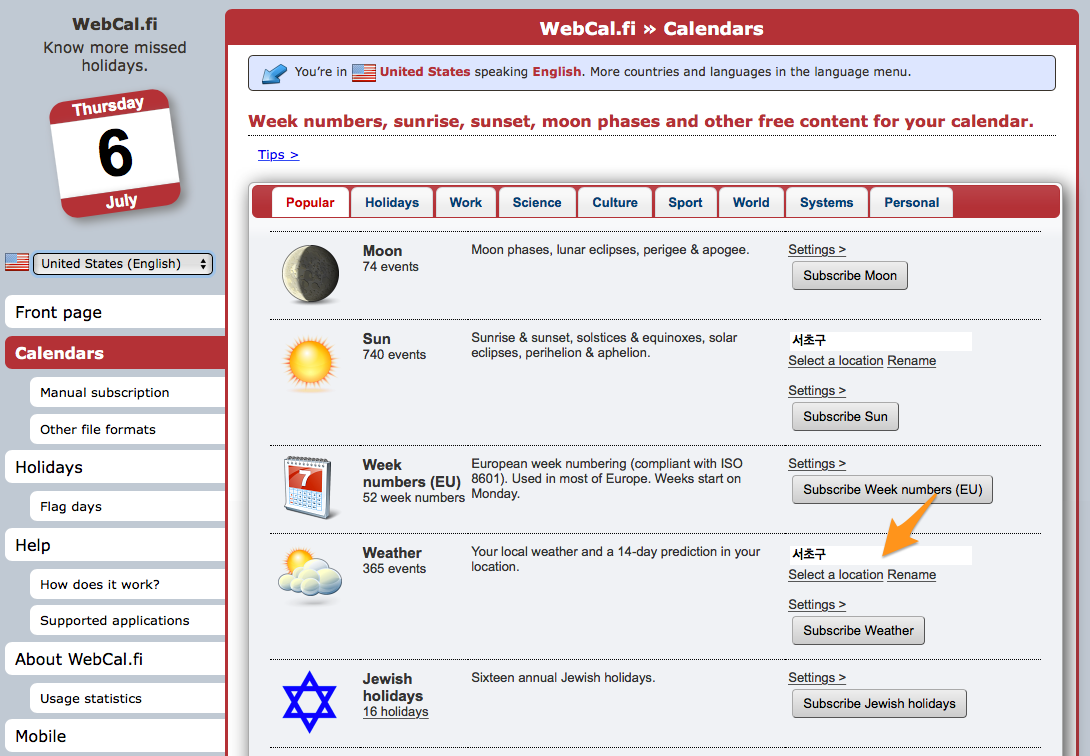Subscribe to the Moon calendar
Screen dimensions: 1090x756
849,276
